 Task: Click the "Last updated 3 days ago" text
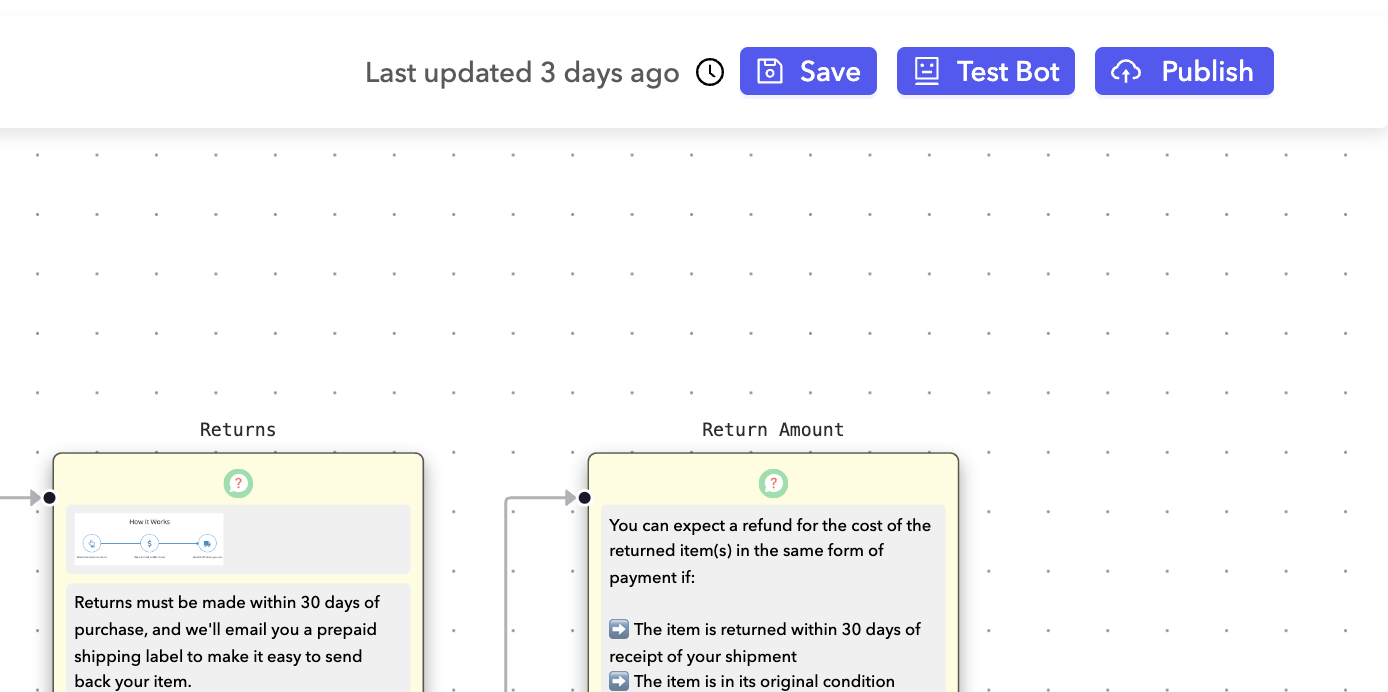tap(522, 73)
